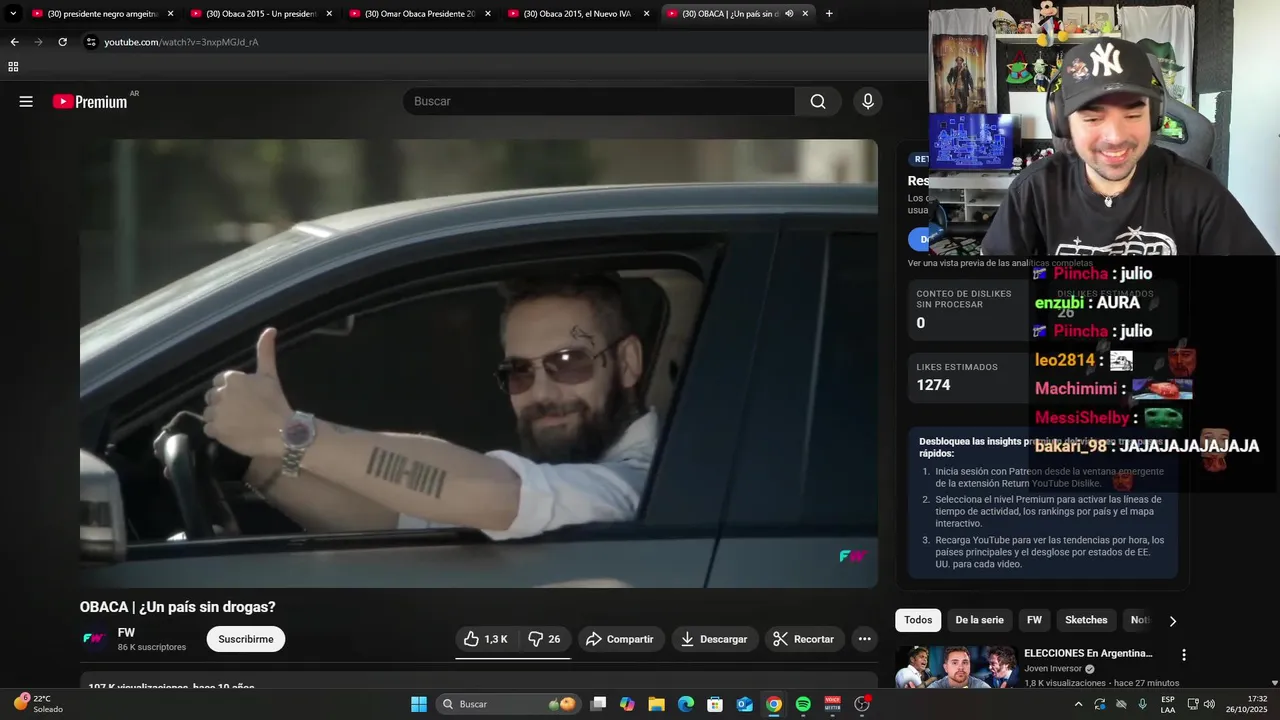Select the De la serie filter chip
Image resolution: width=1280 pixels, height=720 pixels.
click(x=979, y=620)
